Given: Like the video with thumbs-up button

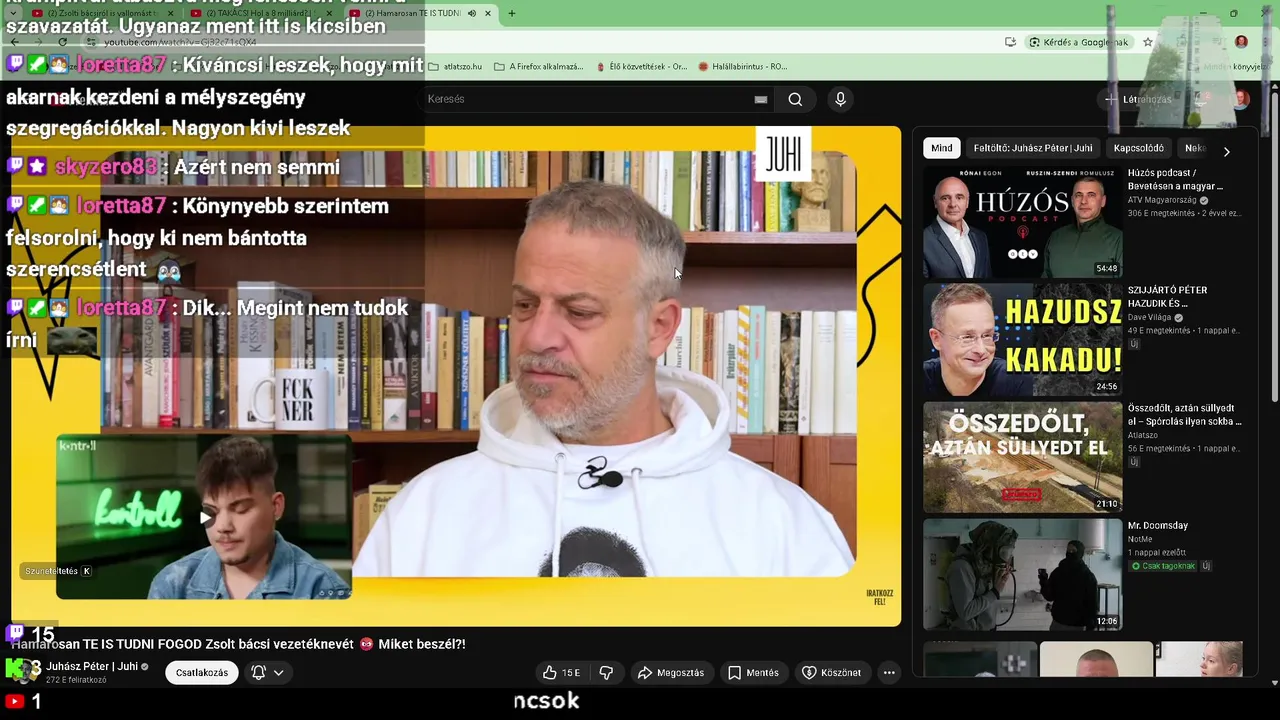Looking at the screenshot, I should click(560, 673).
